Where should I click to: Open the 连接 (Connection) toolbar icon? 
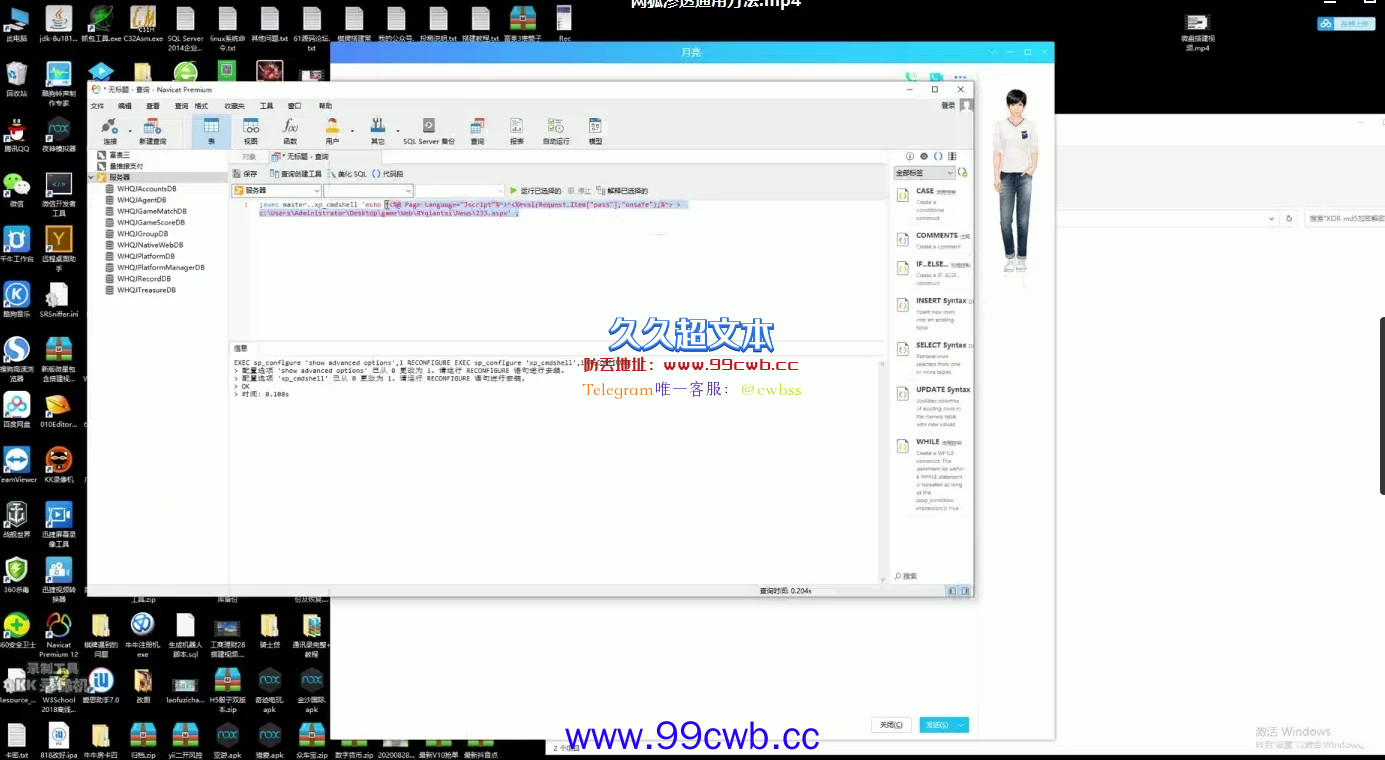pyautogui.click(x=110, y=131)
